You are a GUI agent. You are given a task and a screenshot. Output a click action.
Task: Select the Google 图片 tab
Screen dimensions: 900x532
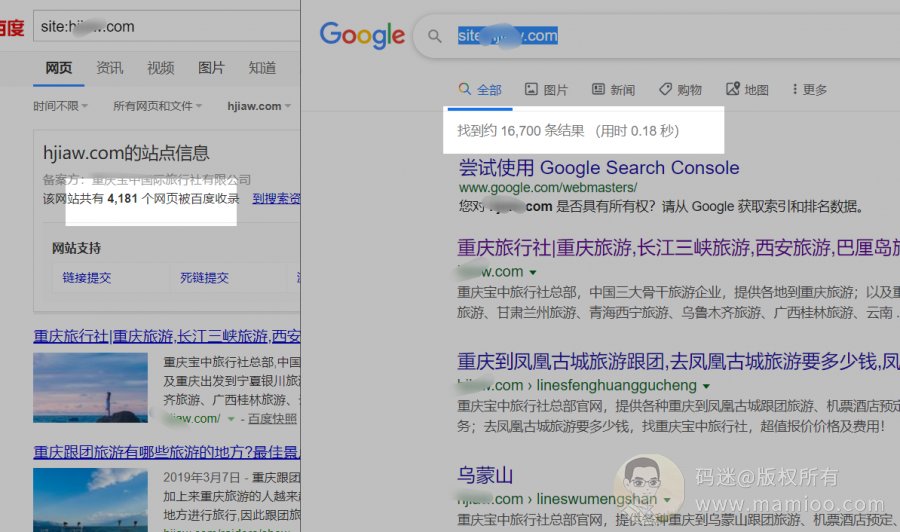pos(546,90)
